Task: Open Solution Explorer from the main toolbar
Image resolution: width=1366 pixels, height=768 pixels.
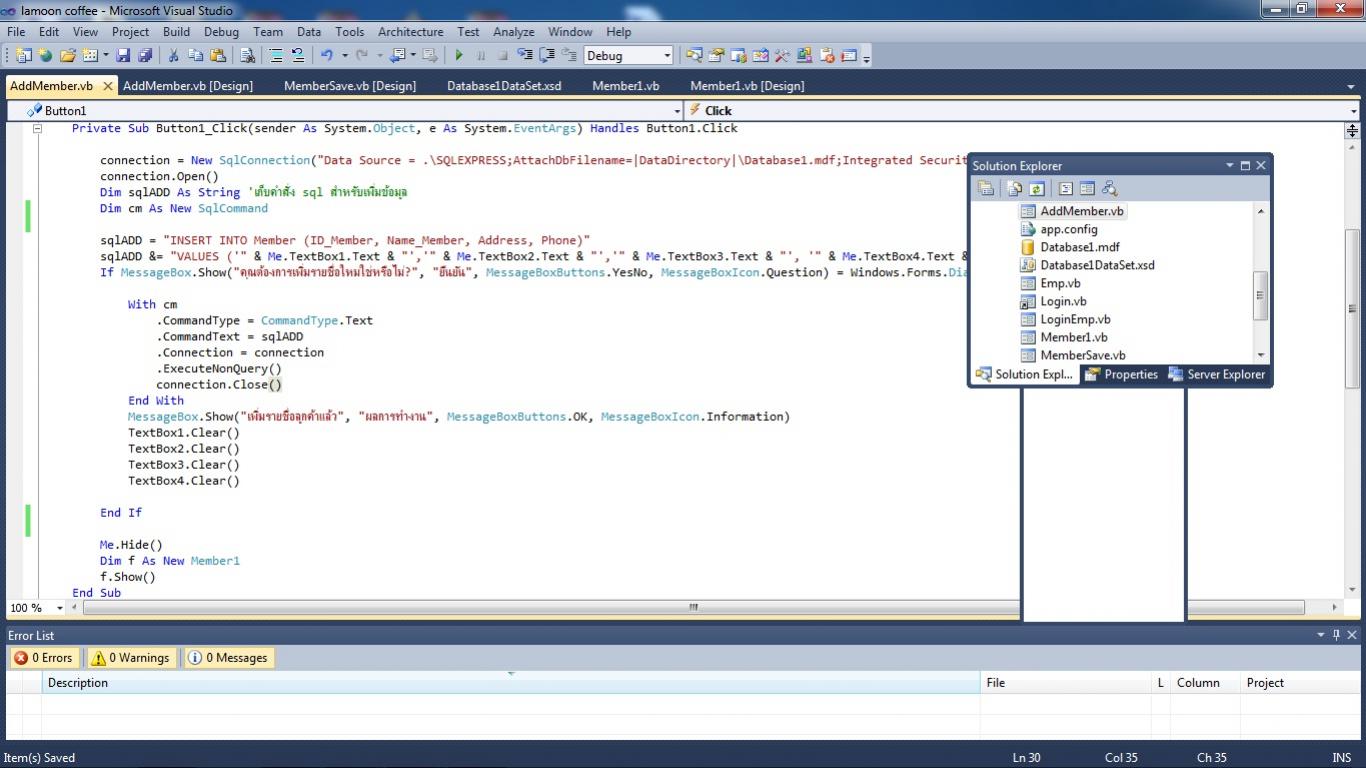Action: coord(693,56)
